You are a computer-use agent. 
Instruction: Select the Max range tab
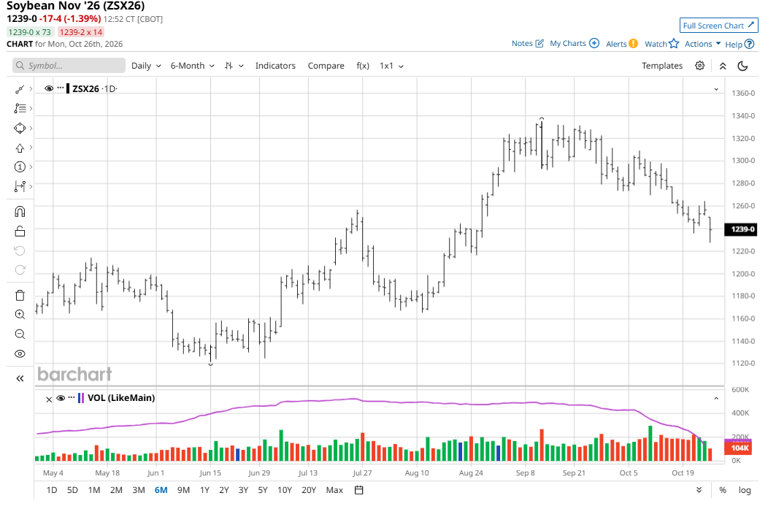pos(335,490)
